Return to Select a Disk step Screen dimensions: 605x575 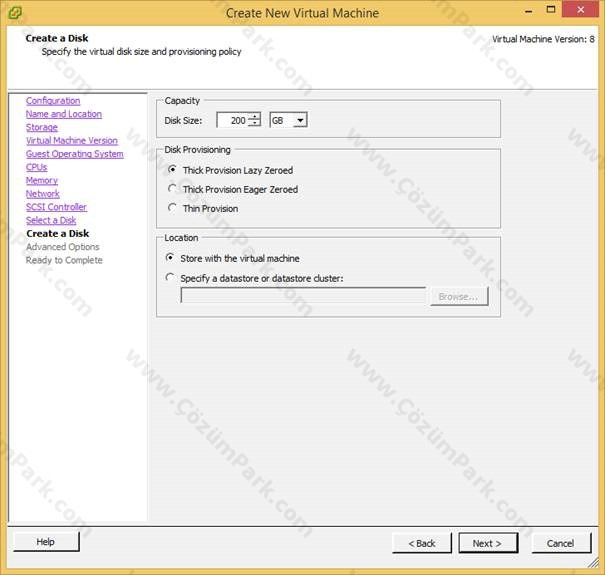(51, 220)
